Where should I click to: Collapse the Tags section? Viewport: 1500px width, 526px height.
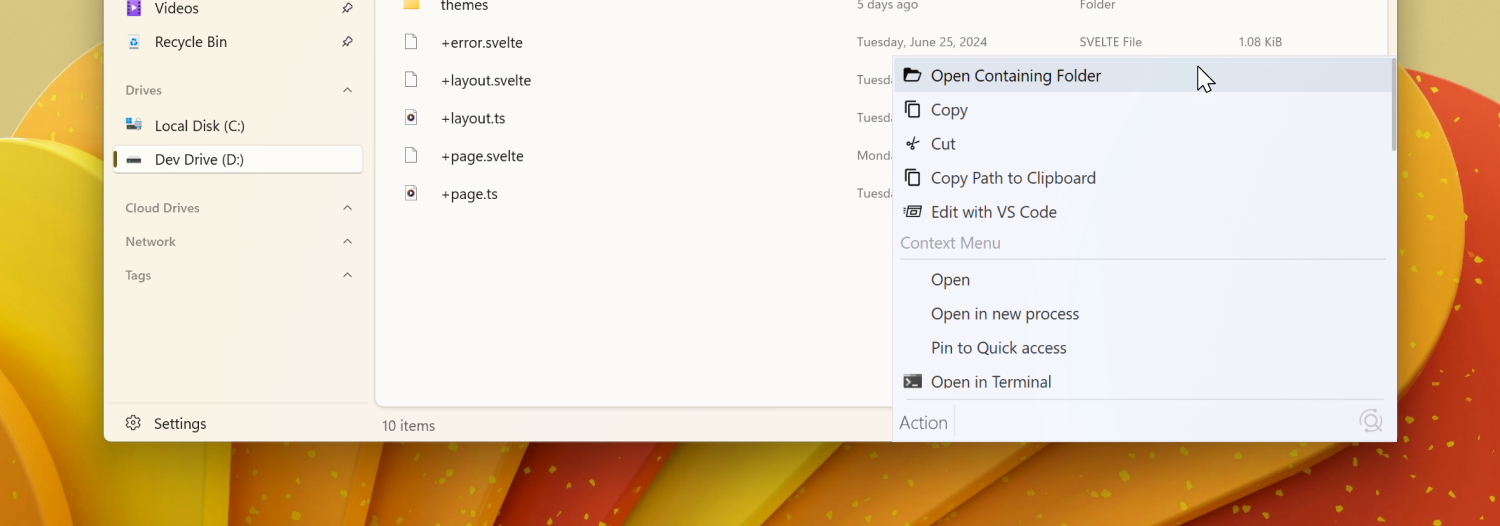coord(347,275)
